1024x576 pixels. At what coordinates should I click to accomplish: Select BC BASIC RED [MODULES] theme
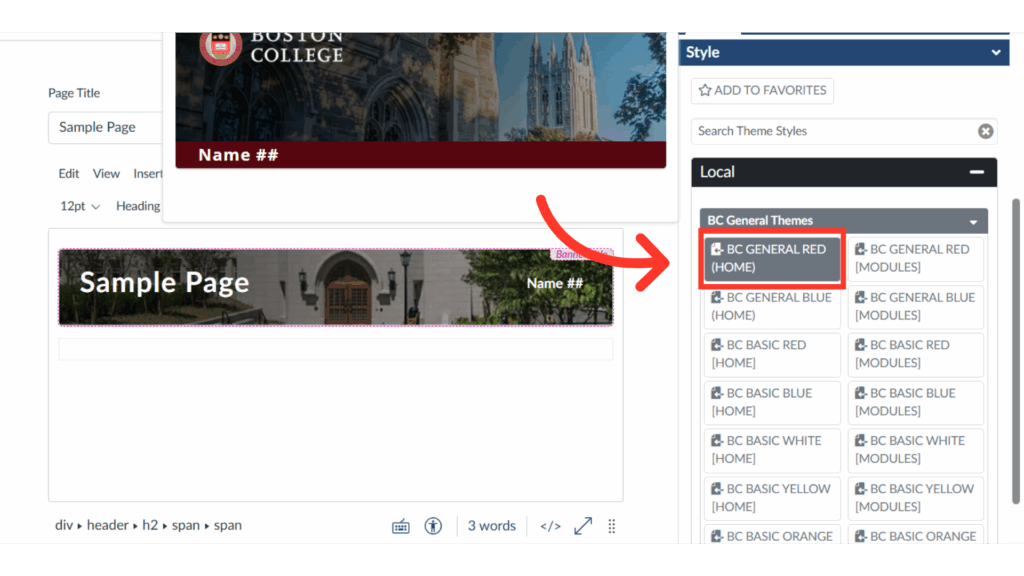(916, 354)
